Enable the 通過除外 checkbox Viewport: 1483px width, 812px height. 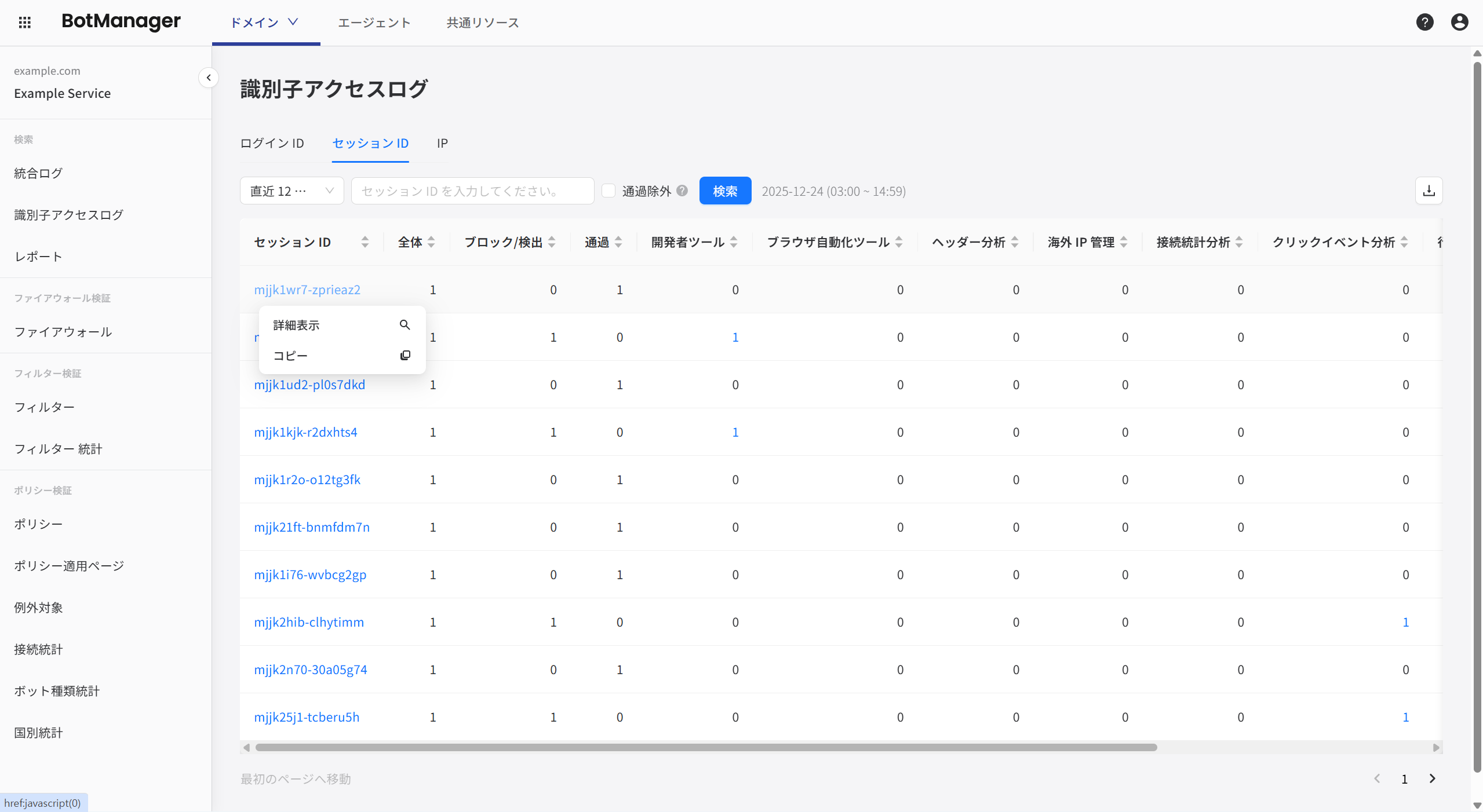[608, 191]
